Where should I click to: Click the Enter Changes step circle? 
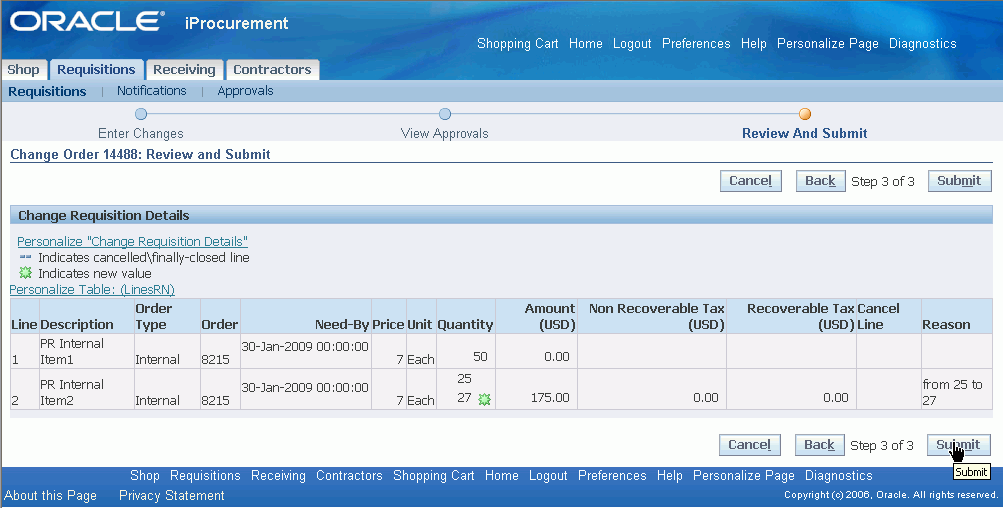point(141,114)
